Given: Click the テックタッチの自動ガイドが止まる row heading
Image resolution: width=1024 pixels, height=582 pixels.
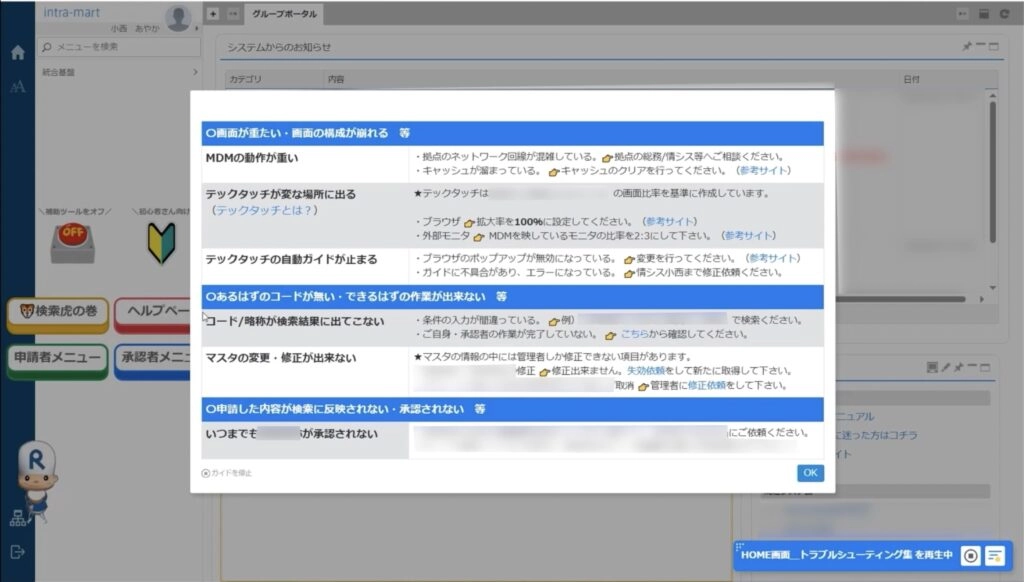Looking at the screenshot, I should (291, 260).
